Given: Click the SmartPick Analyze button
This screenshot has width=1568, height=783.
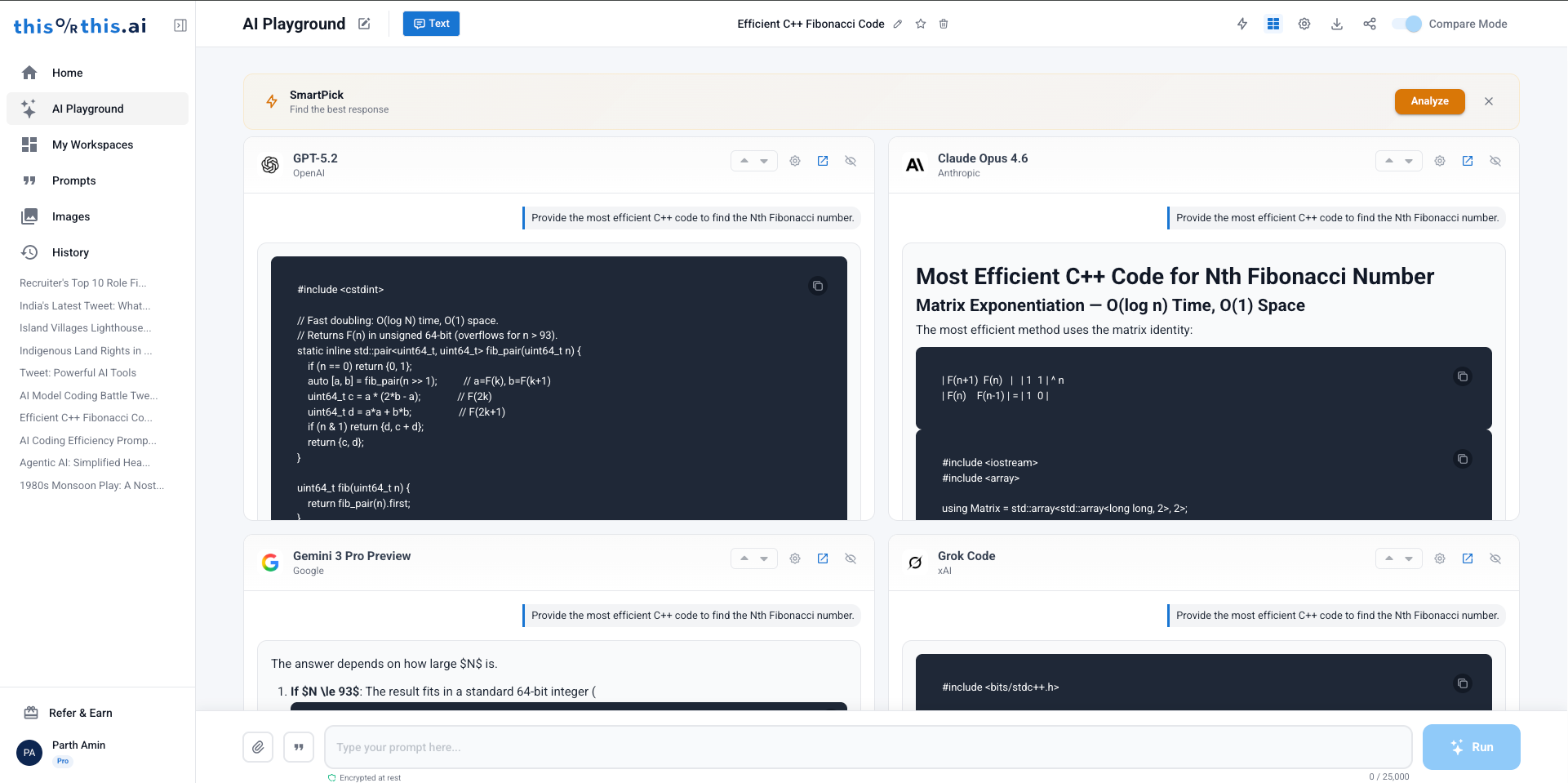Looking at the screenshot, I should point(1430,101).
